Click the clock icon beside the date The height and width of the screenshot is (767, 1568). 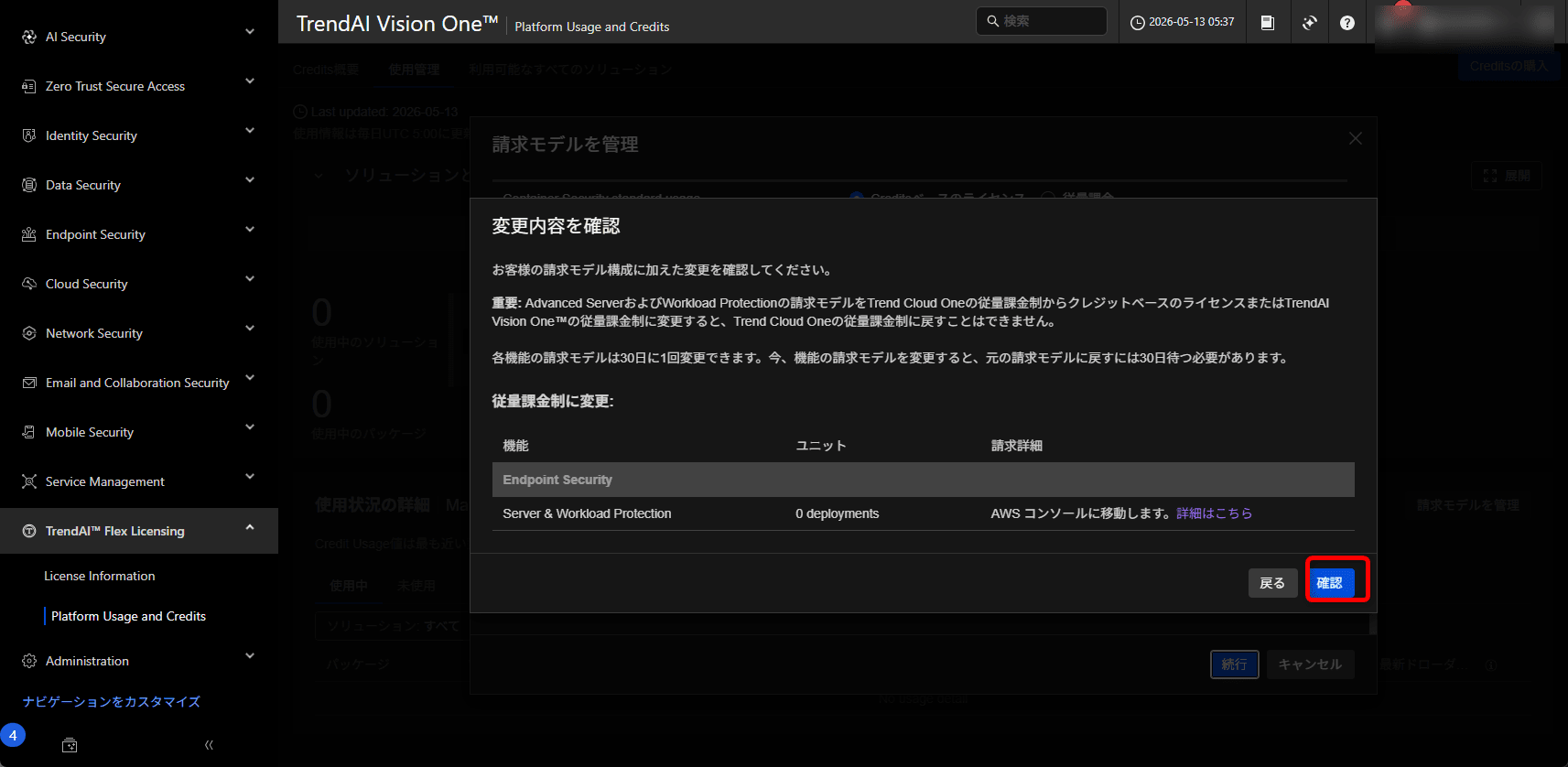tap(1138, 22)
